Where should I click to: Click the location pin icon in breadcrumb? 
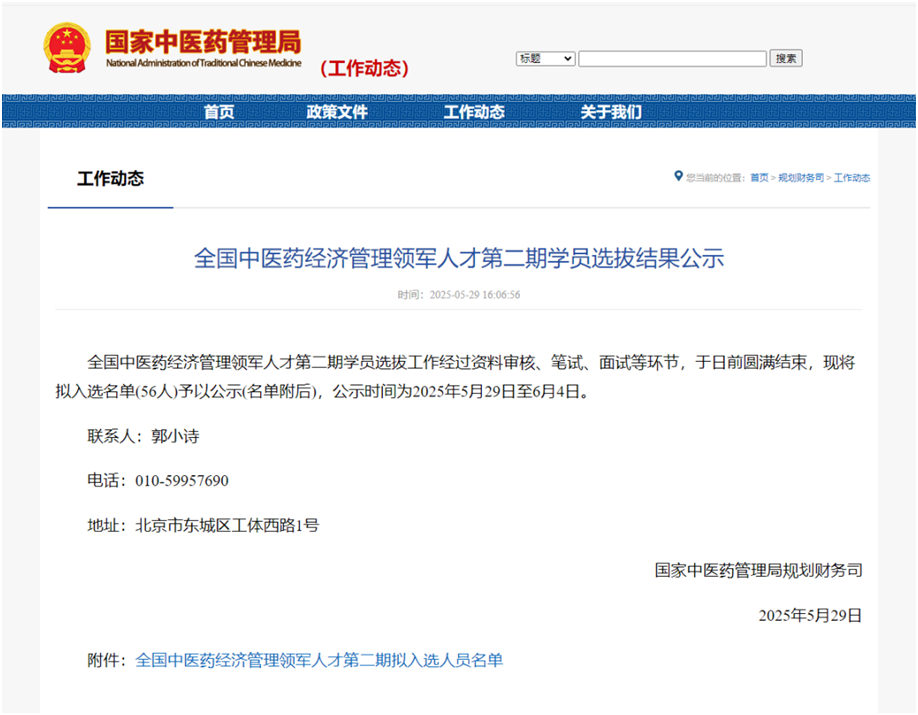[678, 176]
